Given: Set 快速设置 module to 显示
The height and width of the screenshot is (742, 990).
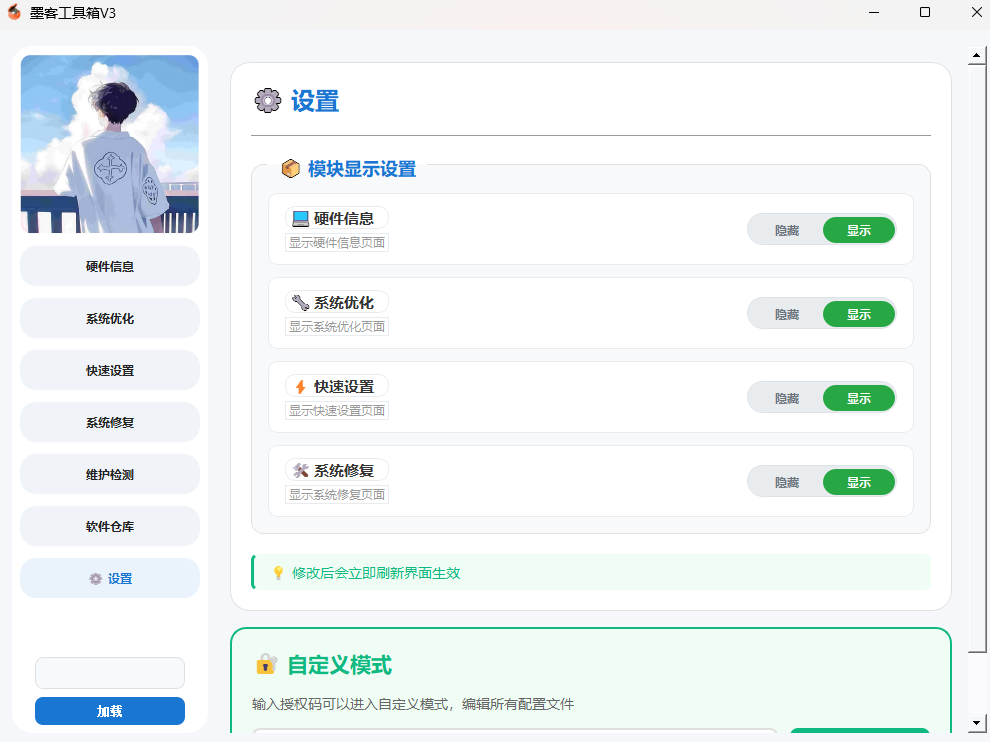Looking at the screenshot, I should 858,398.
